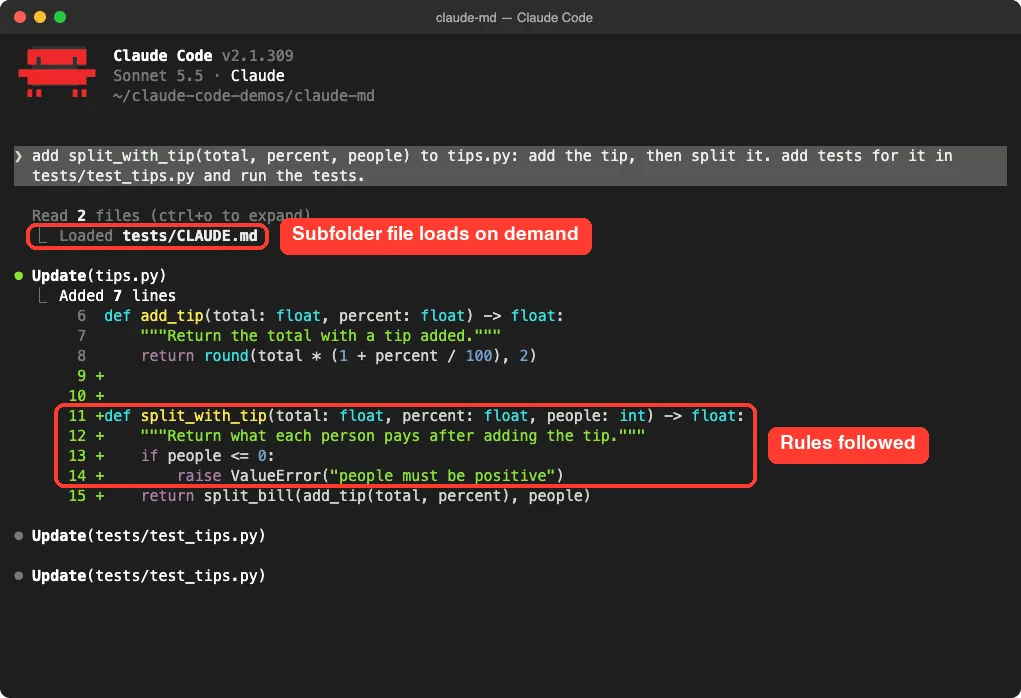1021x698 pixels.
Task: Click the 'Sonnet 5.5' model name
Action: [158, 76]
